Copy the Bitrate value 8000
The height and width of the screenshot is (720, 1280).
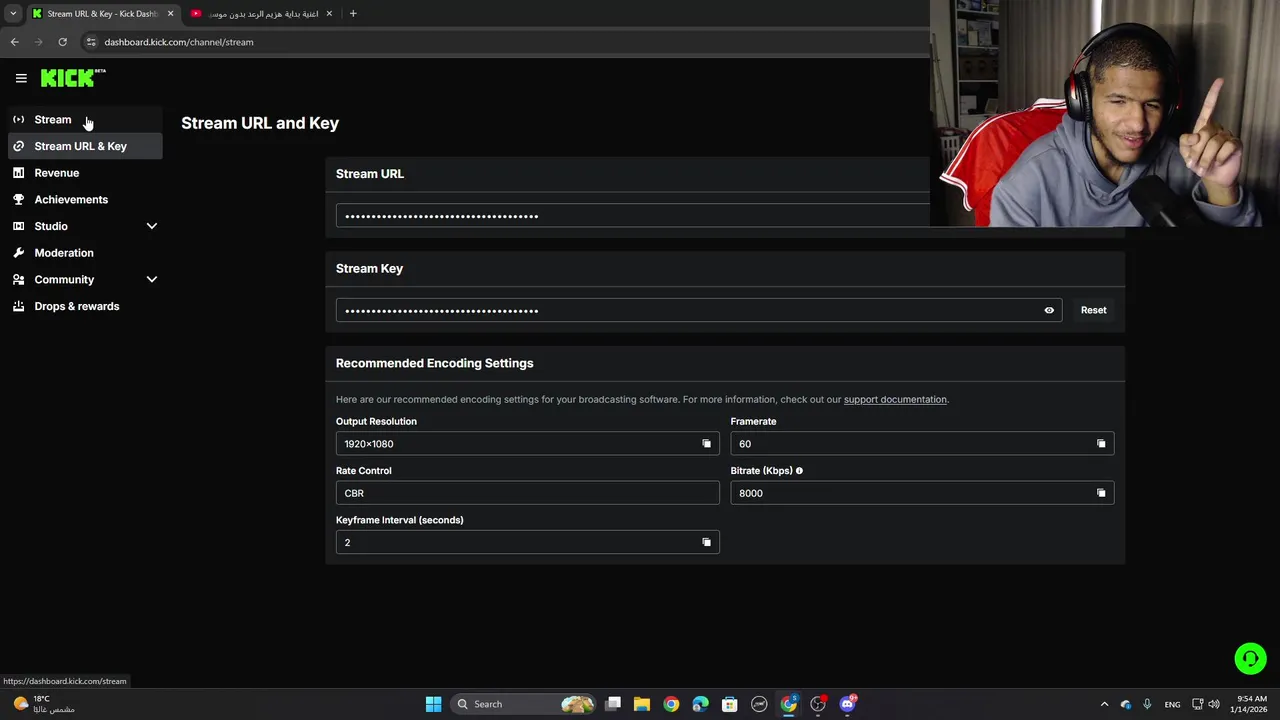pyautogui.click(x=1101, y=493)
